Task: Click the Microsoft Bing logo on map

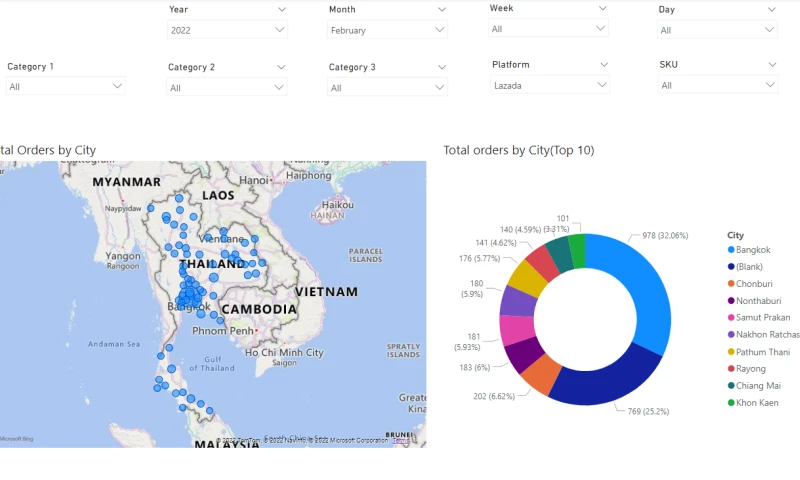Action: click(16, 439)
